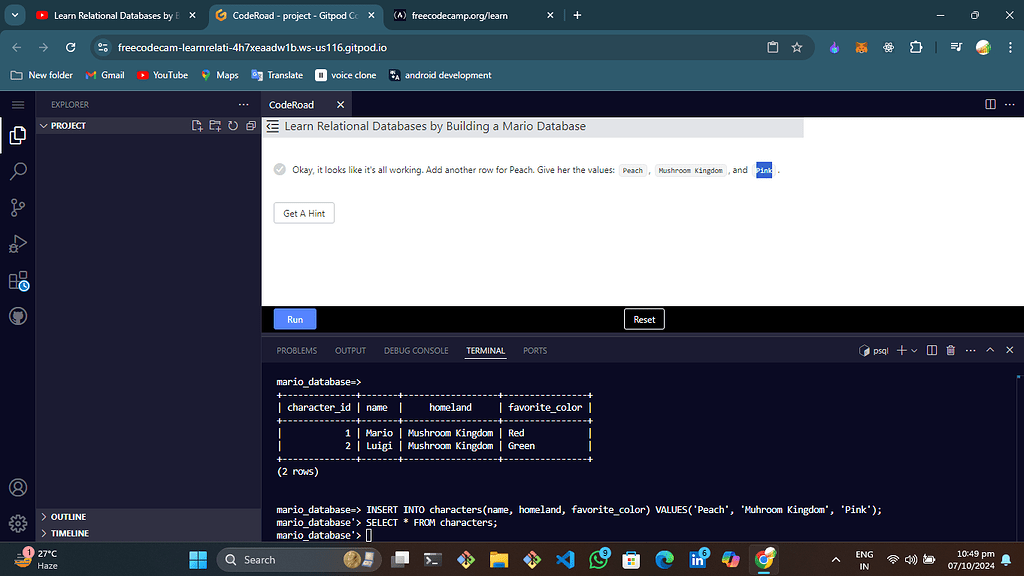The image size is (1024, 576).
Task: Create a new file in the Explorer
Action: click(197, 125)
